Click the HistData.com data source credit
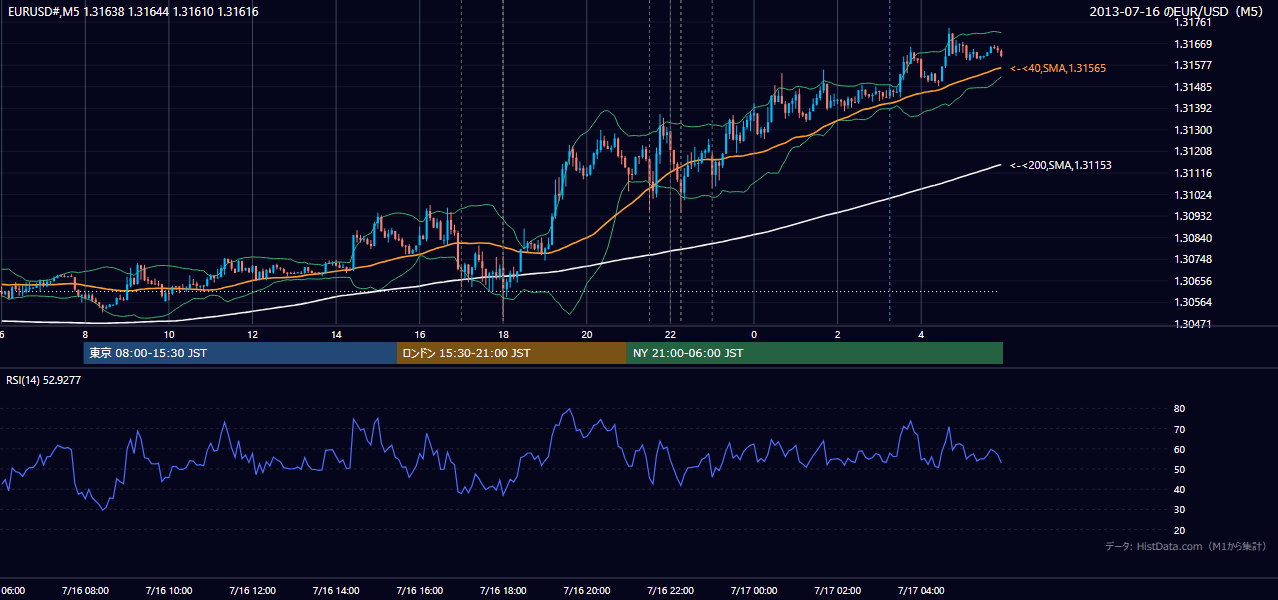 click(1186, 546)
